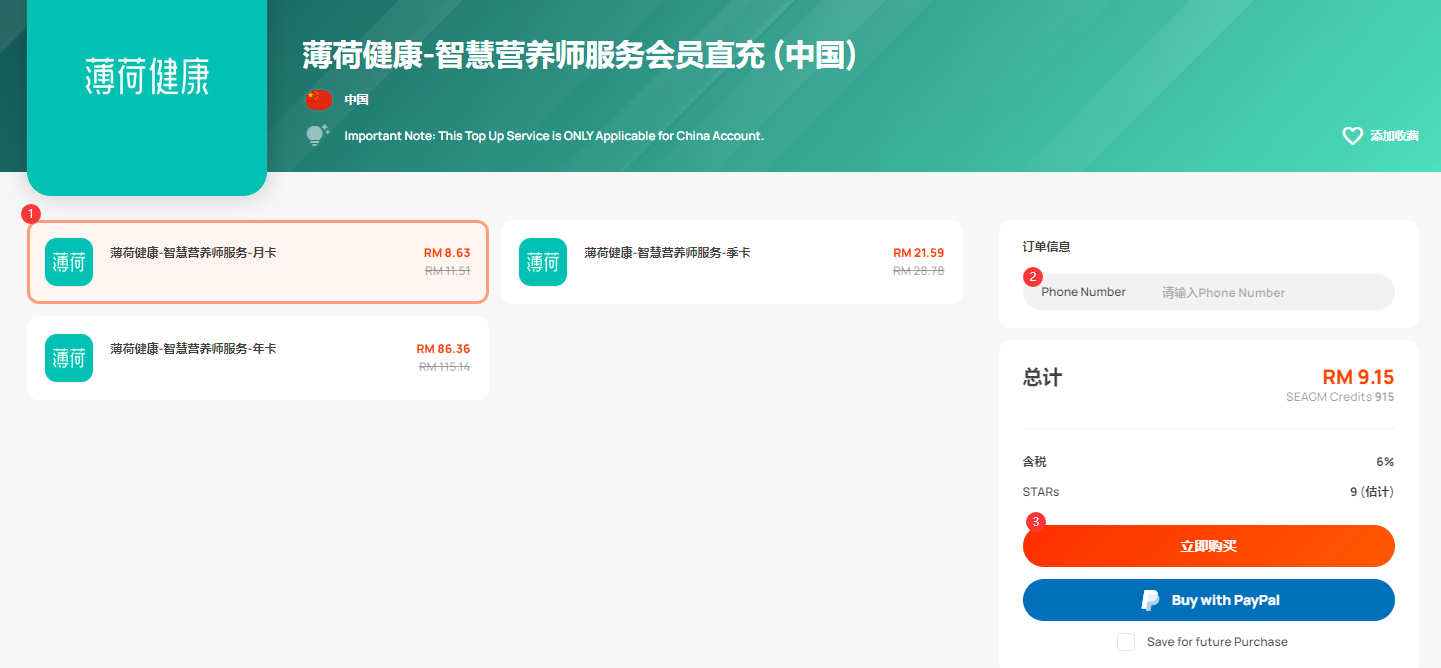
Task: Click the 立即购买 buy now button
Action: [1209, 546]
